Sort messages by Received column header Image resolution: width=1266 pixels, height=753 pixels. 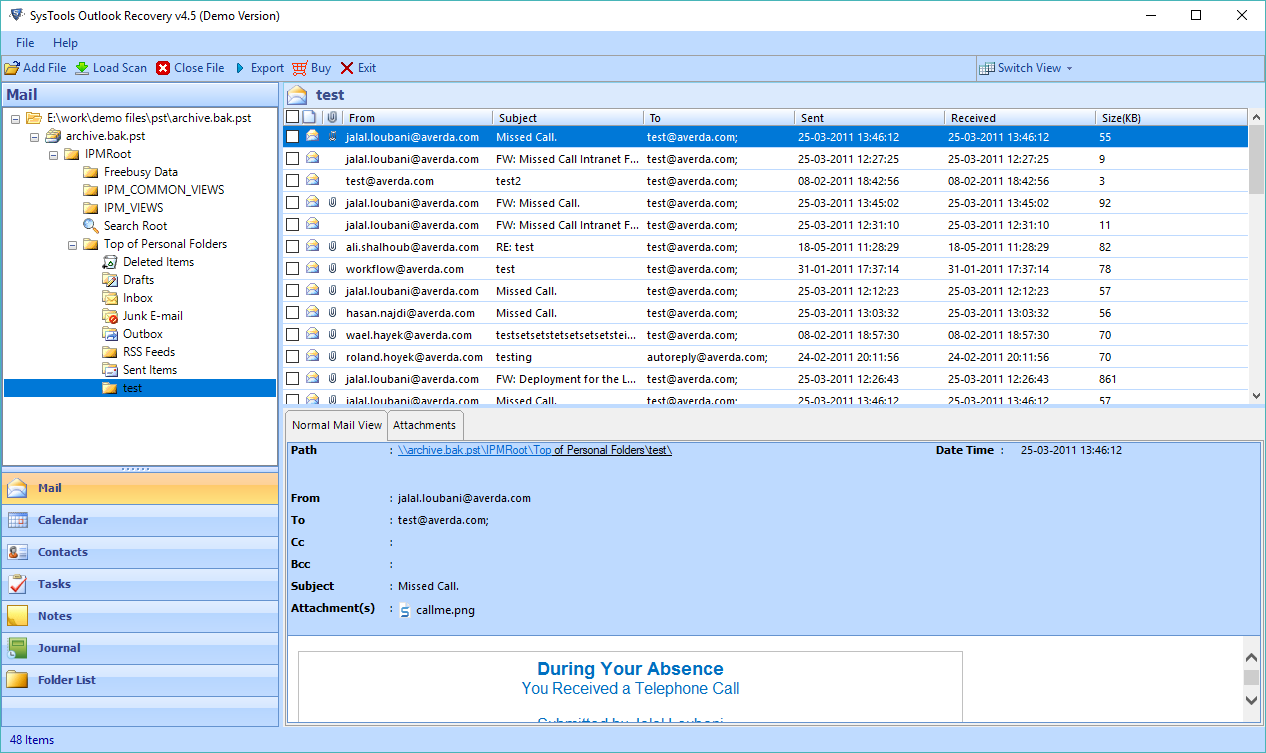click(x=1019, y=118)
